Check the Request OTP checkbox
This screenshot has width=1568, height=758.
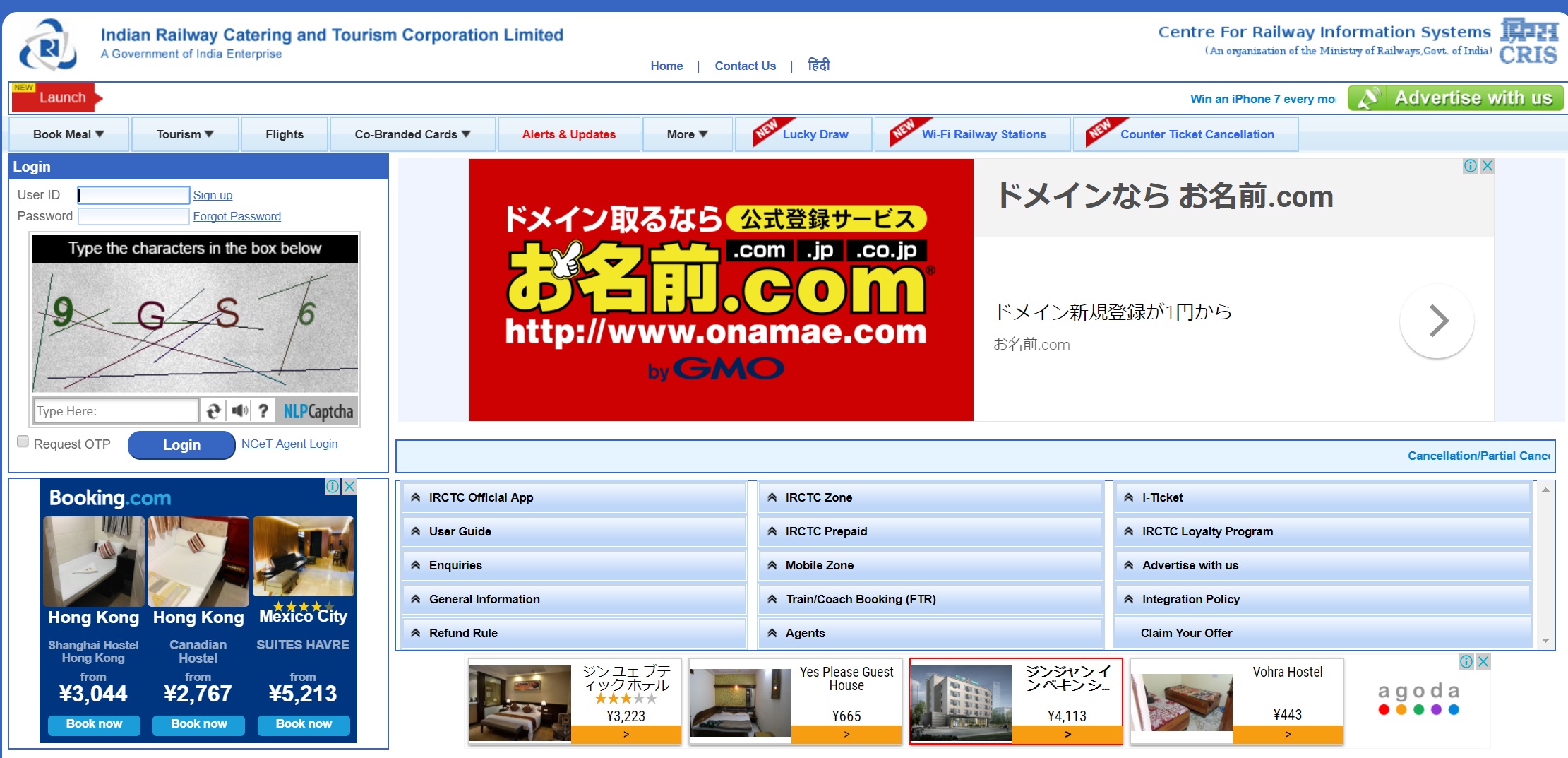pyautogui.click(x=23, y=442)
